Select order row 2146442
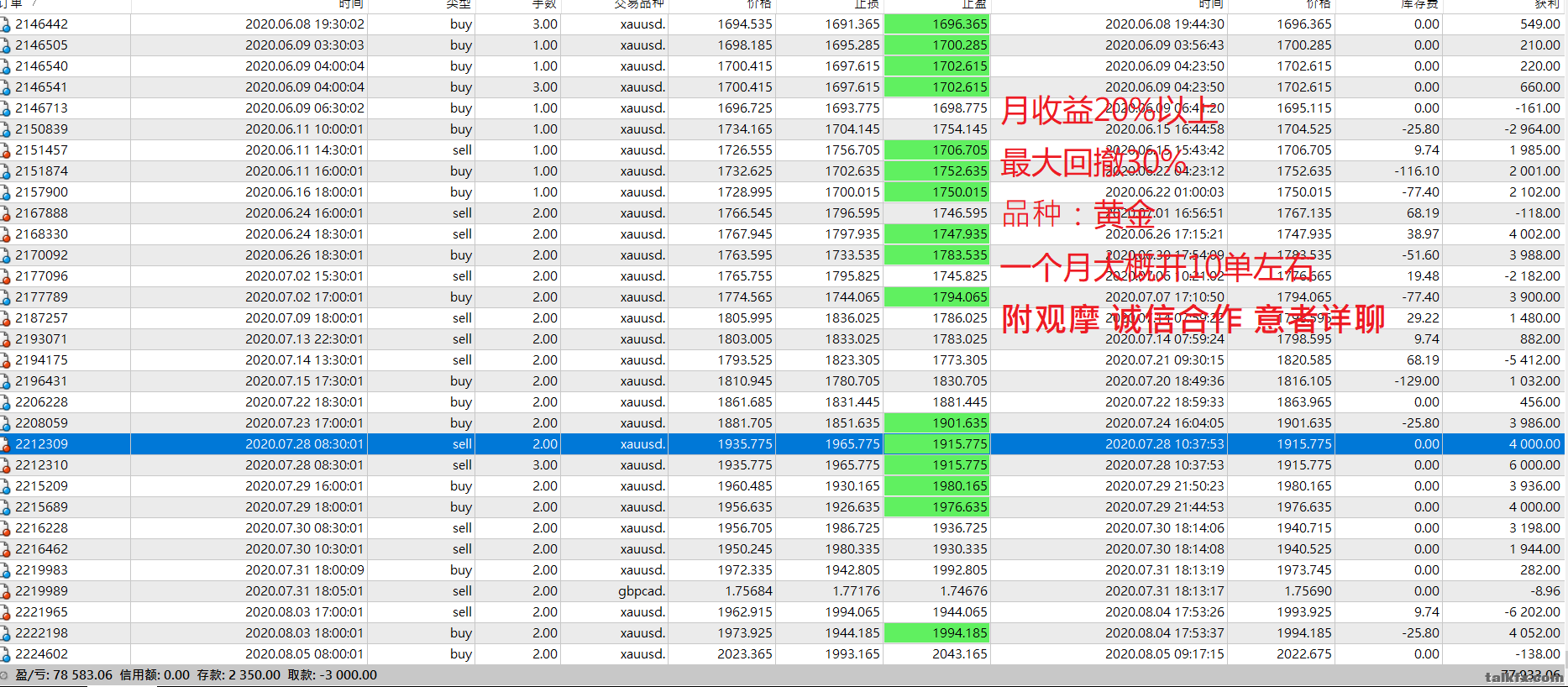Viewport: 1568px width, 687px height. 782,24
